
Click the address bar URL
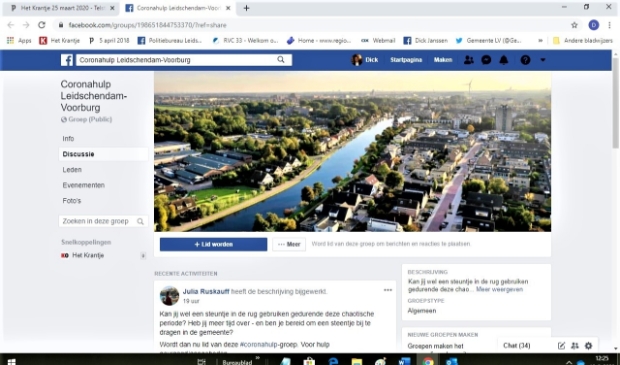coord(147,25)
